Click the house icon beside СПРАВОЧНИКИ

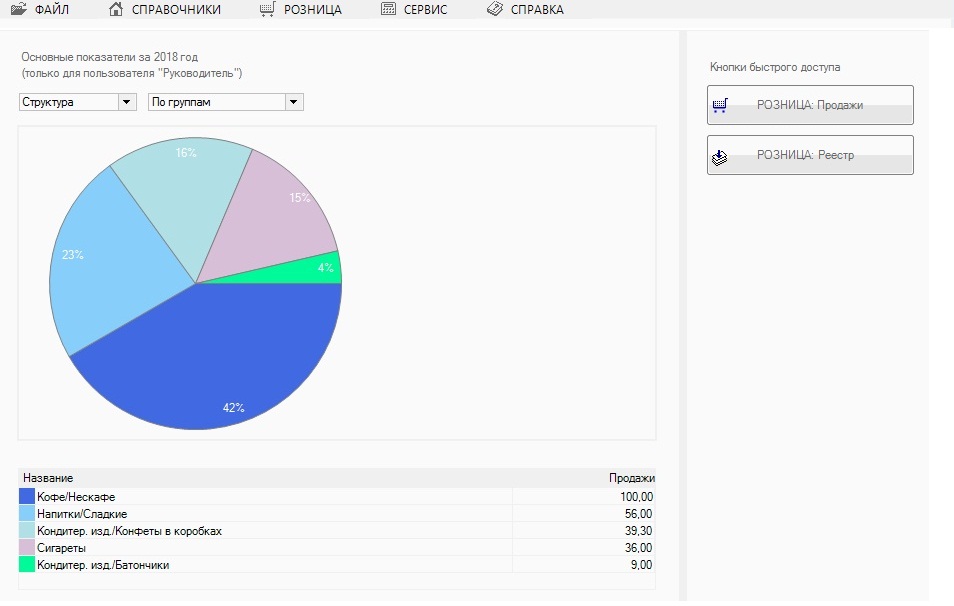[x=116, y=10]
